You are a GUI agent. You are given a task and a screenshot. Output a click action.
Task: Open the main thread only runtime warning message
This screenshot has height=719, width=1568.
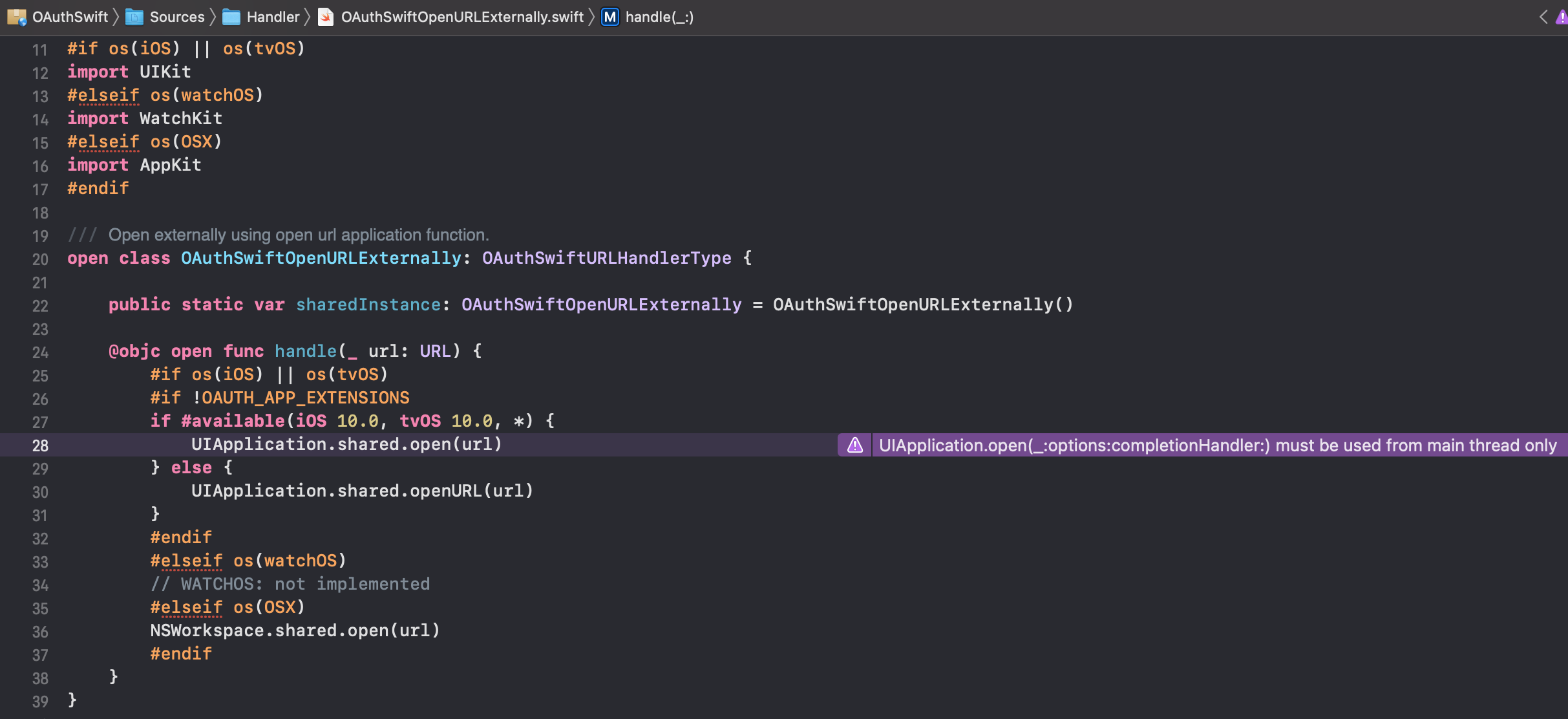click(x=1217, y=445)
